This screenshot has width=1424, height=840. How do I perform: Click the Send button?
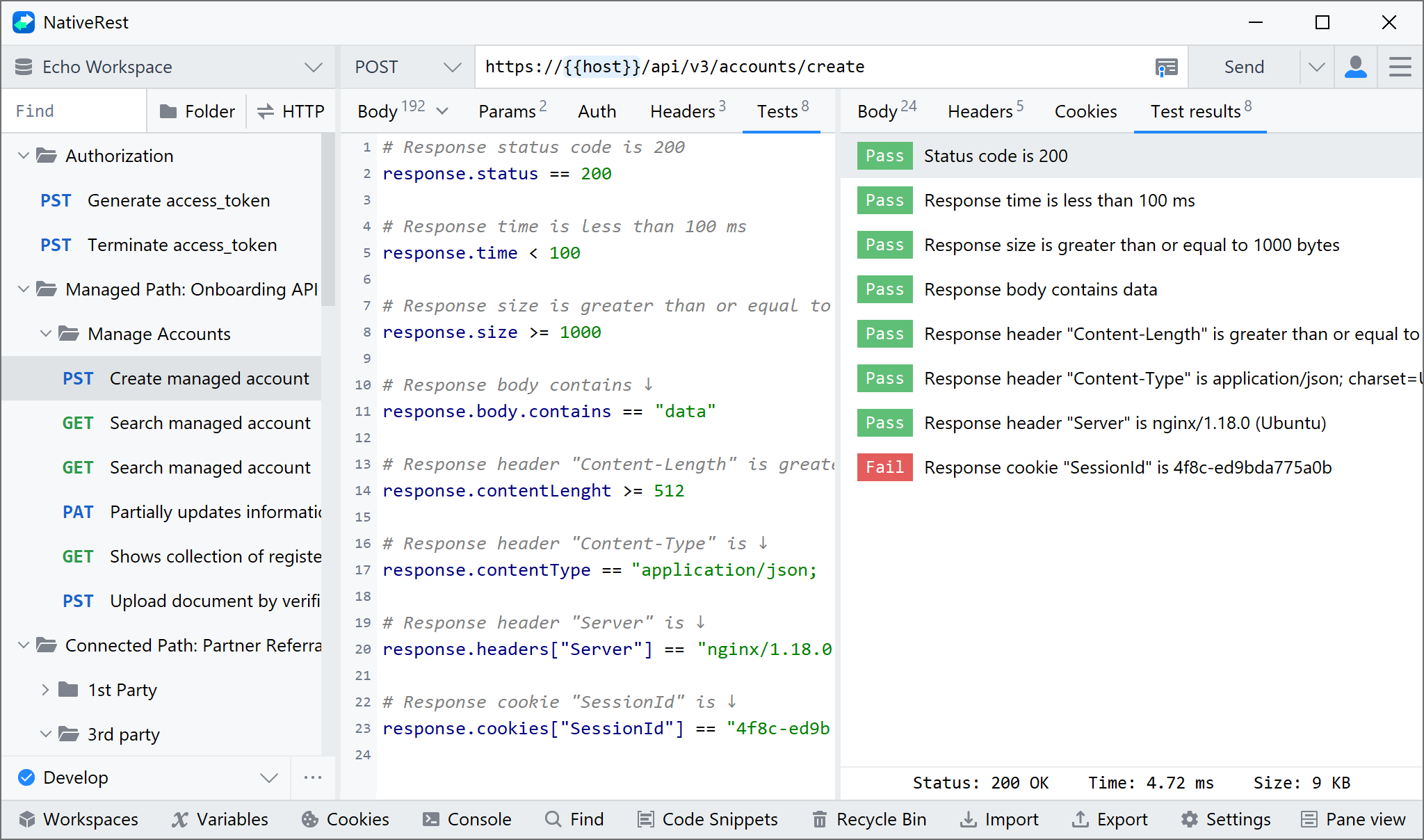tap(1243, 67)
